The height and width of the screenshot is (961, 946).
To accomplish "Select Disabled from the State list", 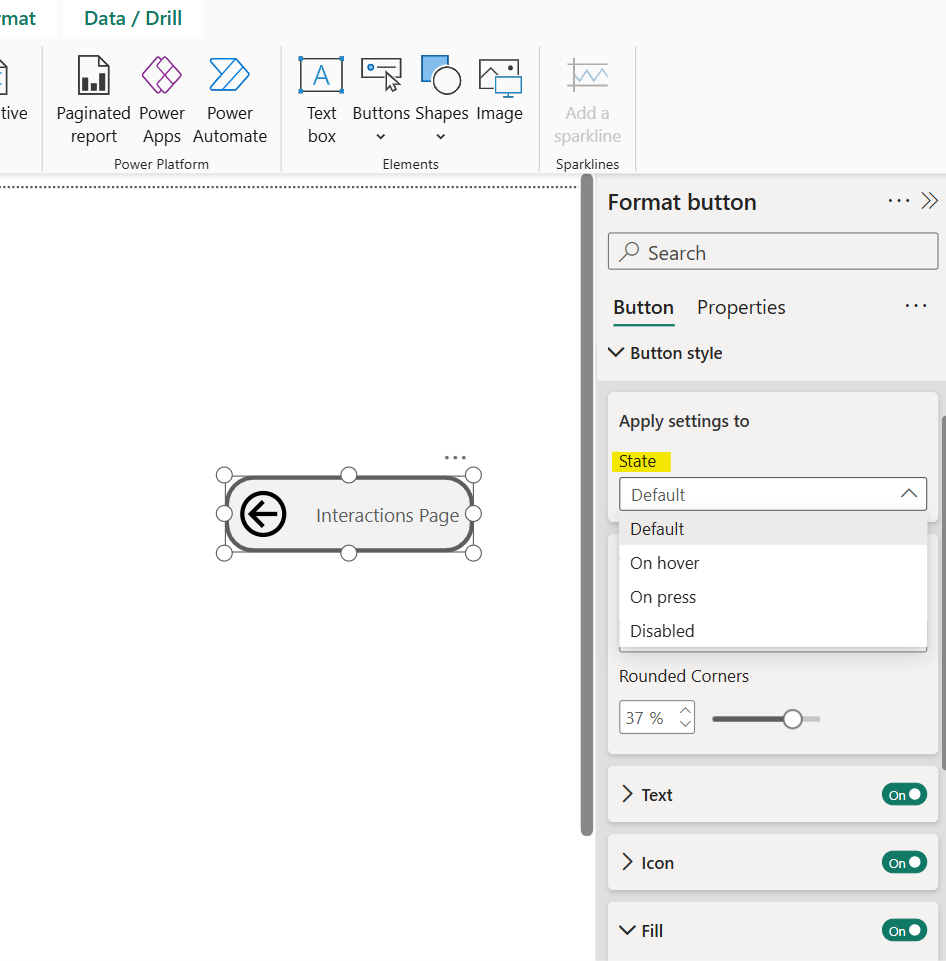I will pyautogui.click(x=662, y=630).
